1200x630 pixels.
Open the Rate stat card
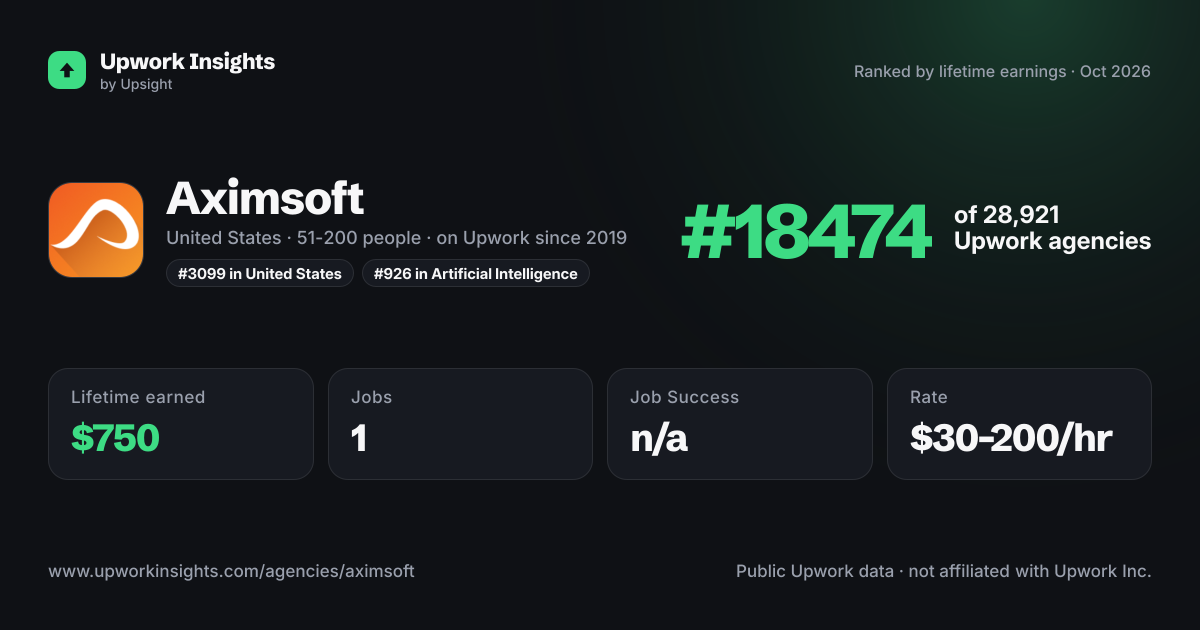[1019, 424]
